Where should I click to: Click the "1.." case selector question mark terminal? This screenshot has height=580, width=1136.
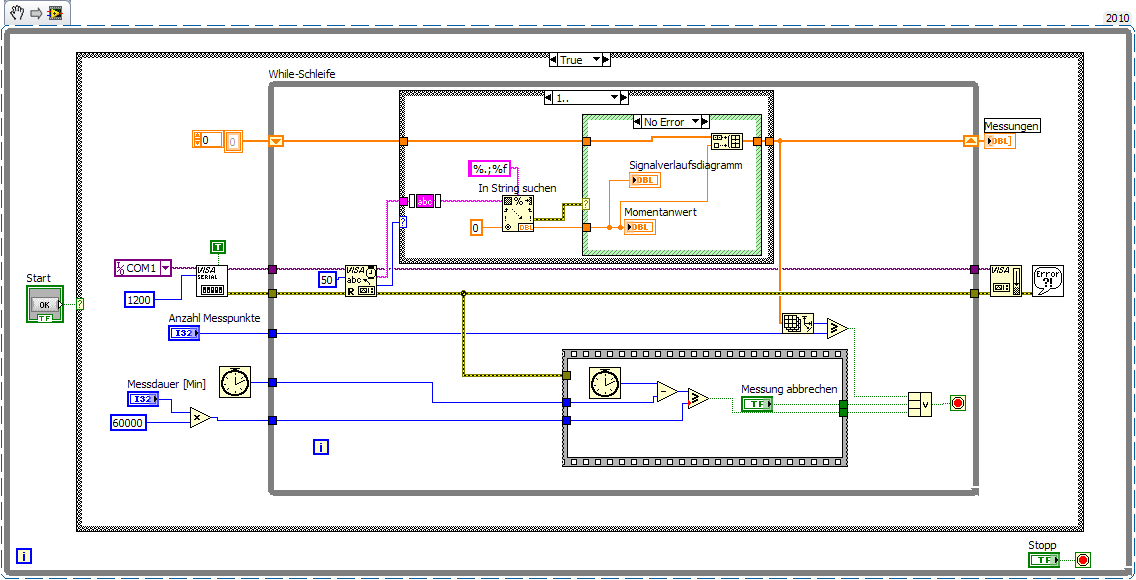coord(404,222)
